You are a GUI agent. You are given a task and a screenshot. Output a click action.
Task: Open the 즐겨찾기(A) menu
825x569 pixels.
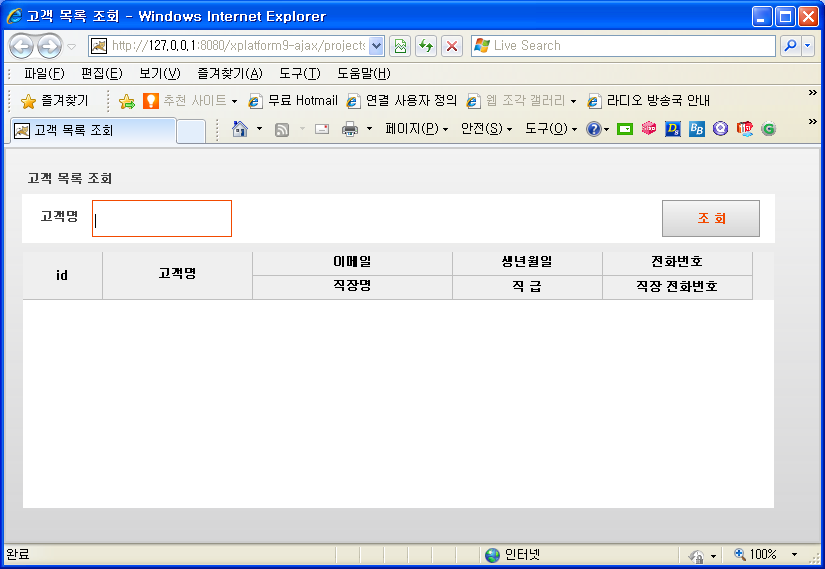point(230,74)
